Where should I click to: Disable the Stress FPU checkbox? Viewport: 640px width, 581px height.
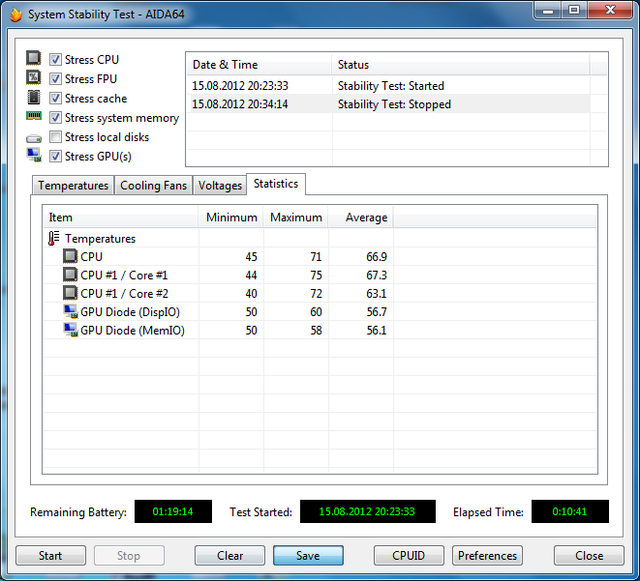[x=56, y=79]
